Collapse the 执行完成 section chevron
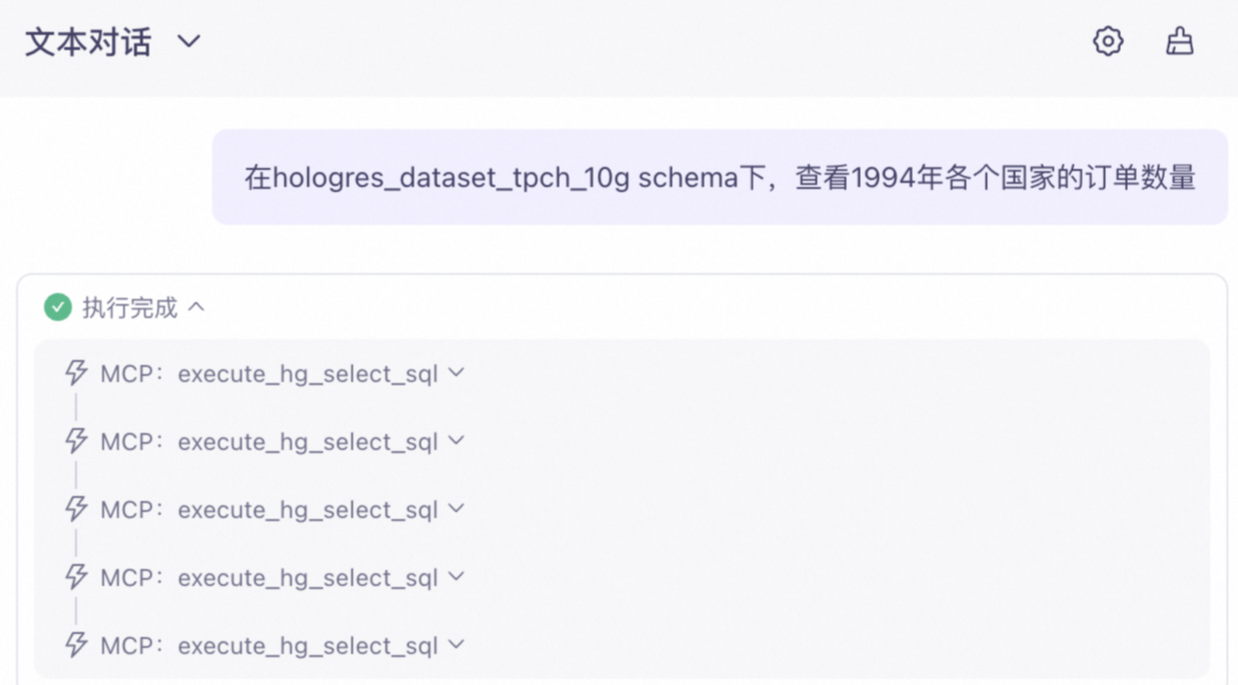The height and width of the screenshot is (685, 1238). tap(196, 307)
